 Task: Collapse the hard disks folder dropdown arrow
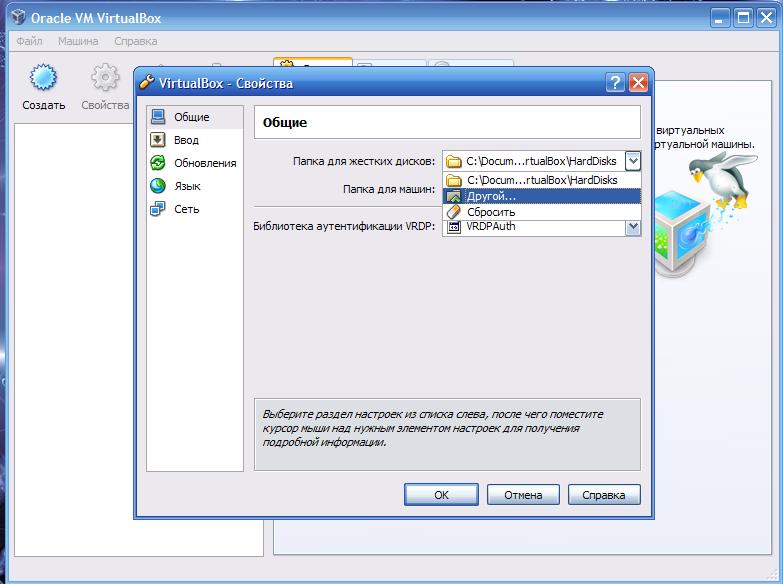tap(633, 161)
